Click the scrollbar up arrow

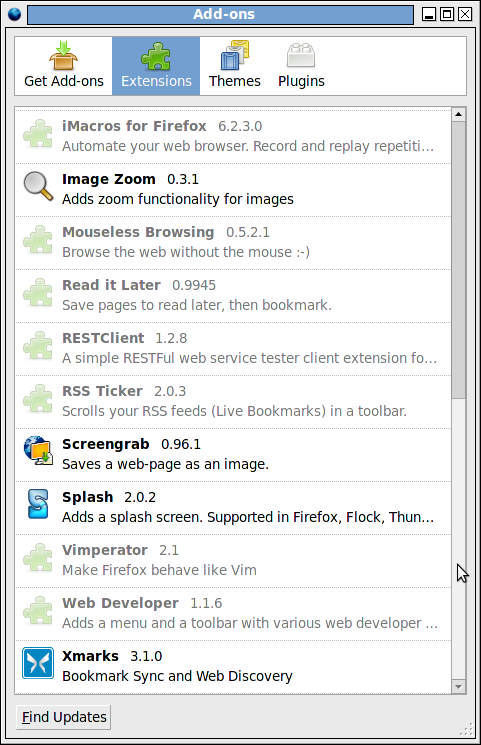tap(458, 114)
